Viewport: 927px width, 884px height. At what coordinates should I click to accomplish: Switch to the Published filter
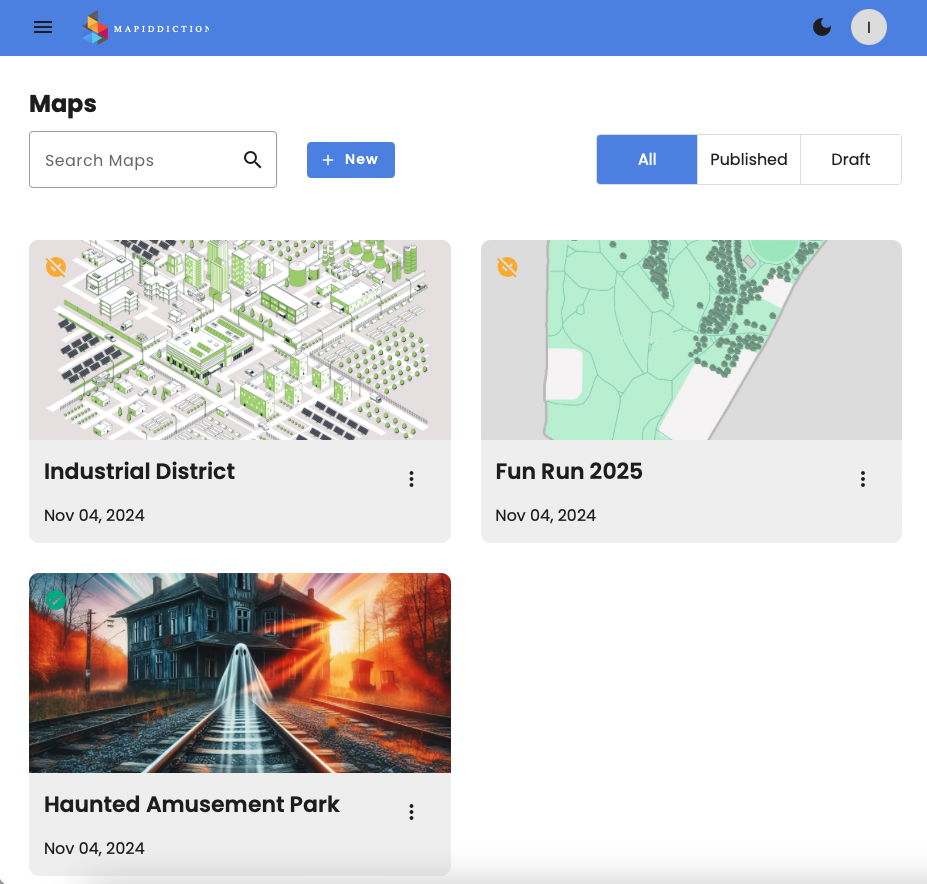tap(748, 160)
